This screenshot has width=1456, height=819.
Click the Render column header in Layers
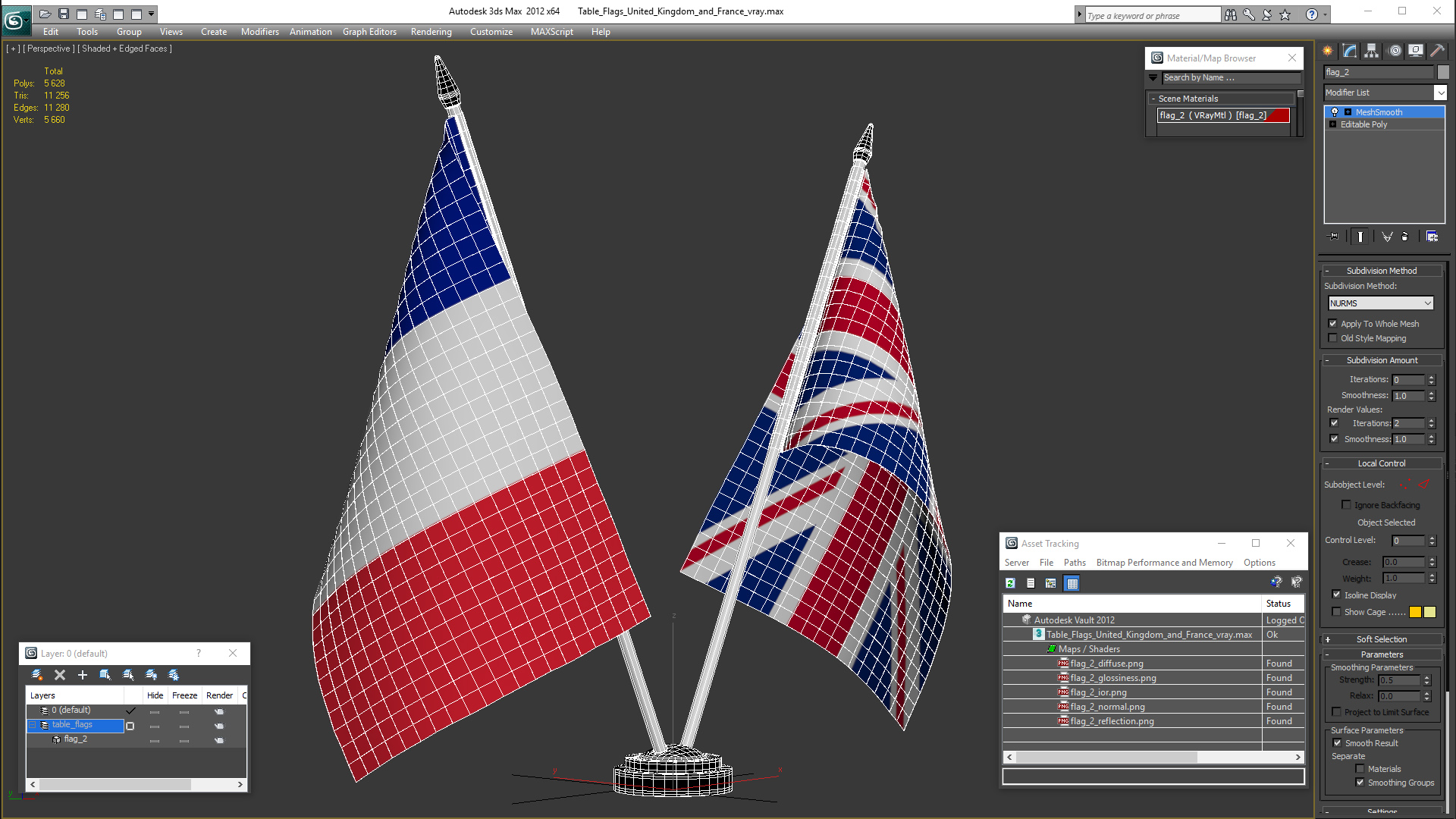(220, 695)
